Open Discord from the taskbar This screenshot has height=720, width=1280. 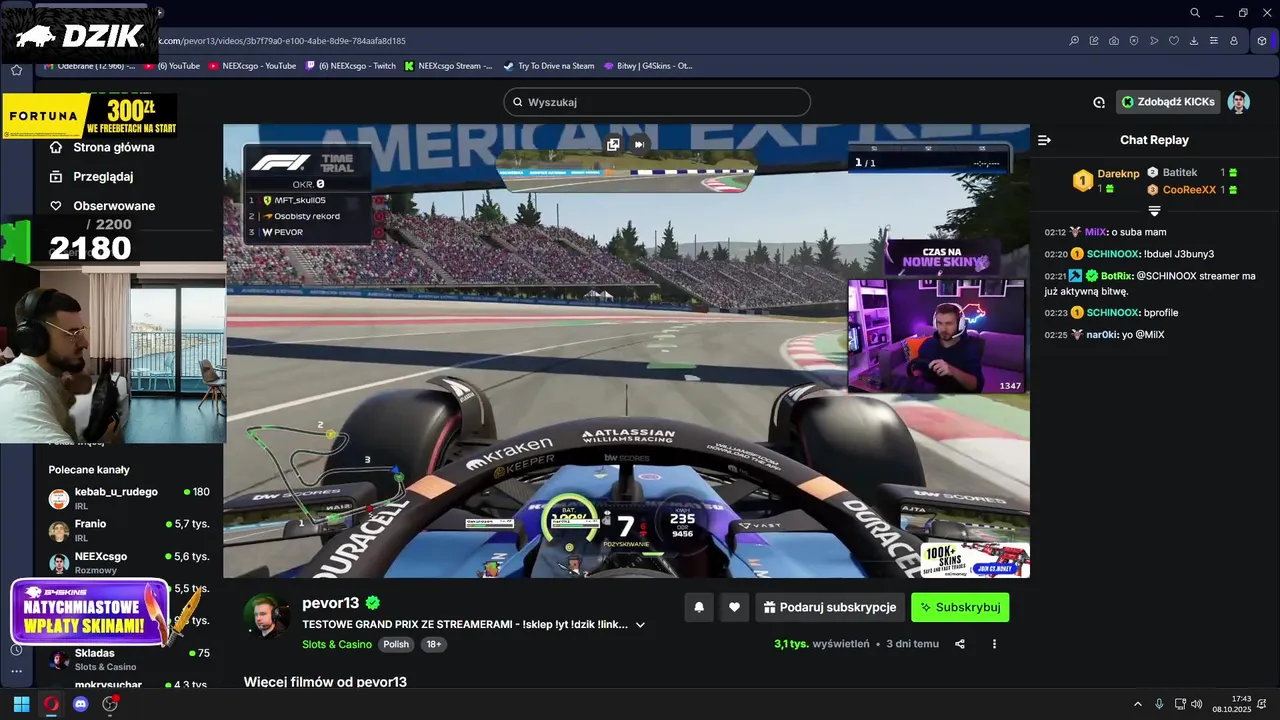(x=80, y=704)
